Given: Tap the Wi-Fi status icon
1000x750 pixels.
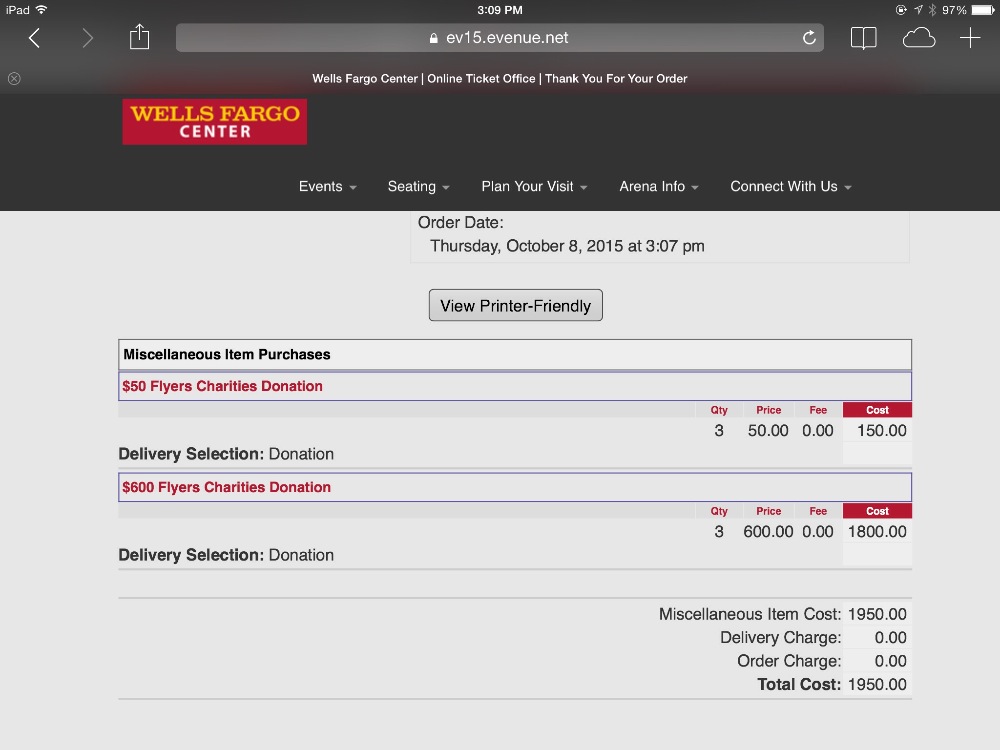Looking at the screenshot, I should [41, 10].
